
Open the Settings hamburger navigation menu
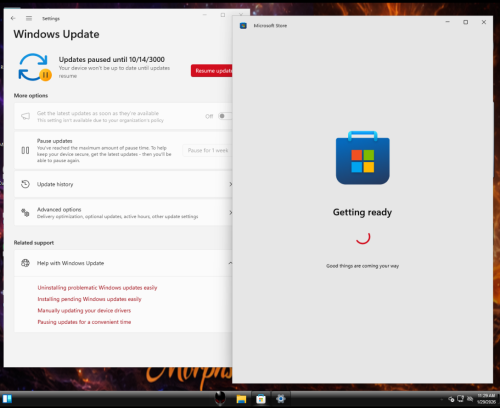tap(29, 18)
